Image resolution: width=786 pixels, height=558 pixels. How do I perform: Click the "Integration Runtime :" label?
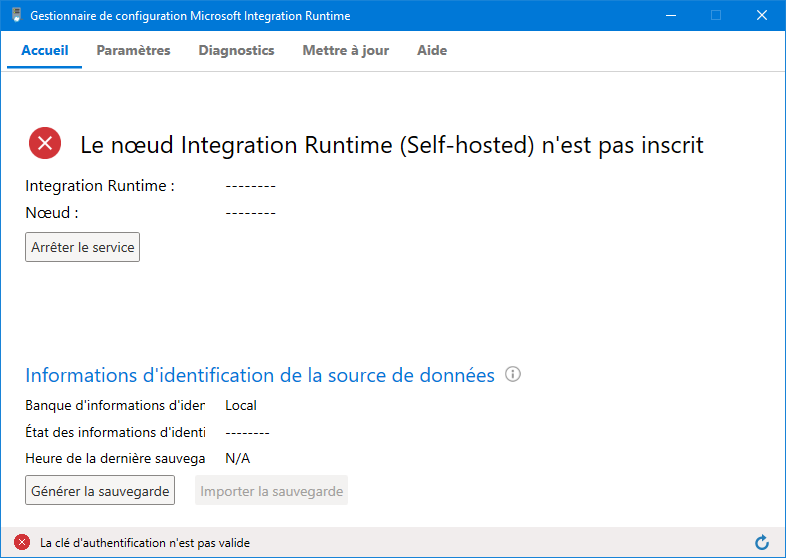click(100, 186)
